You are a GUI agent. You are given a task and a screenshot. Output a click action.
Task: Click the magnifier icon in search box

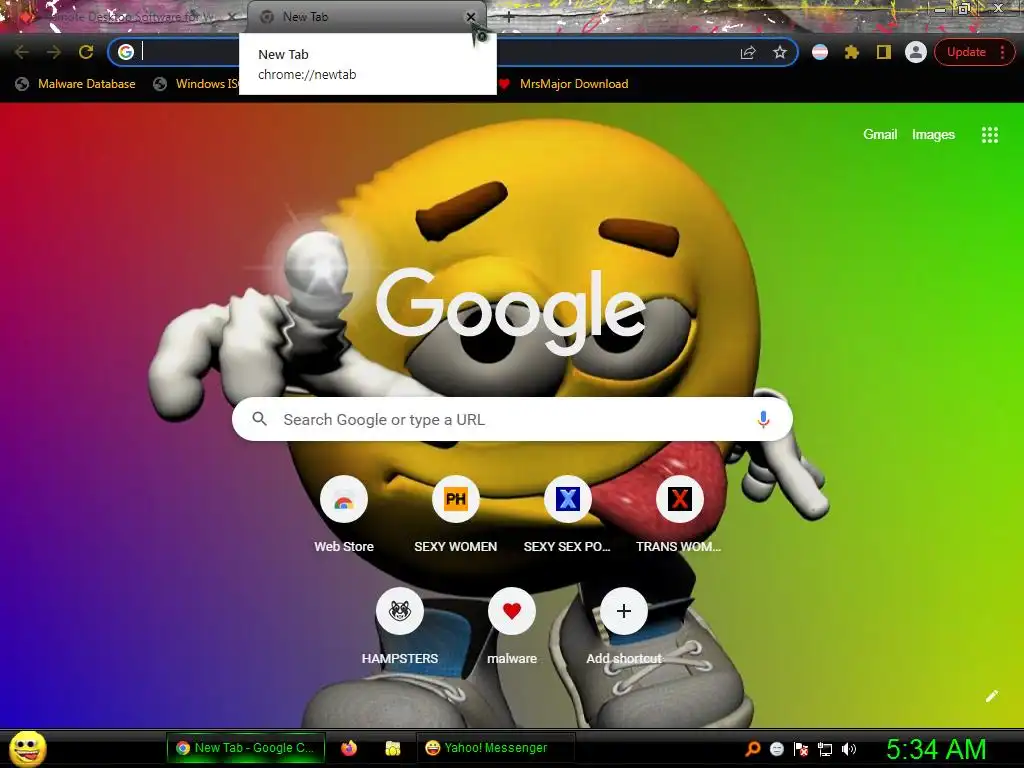pyautogui.click(x=260, y=419)
